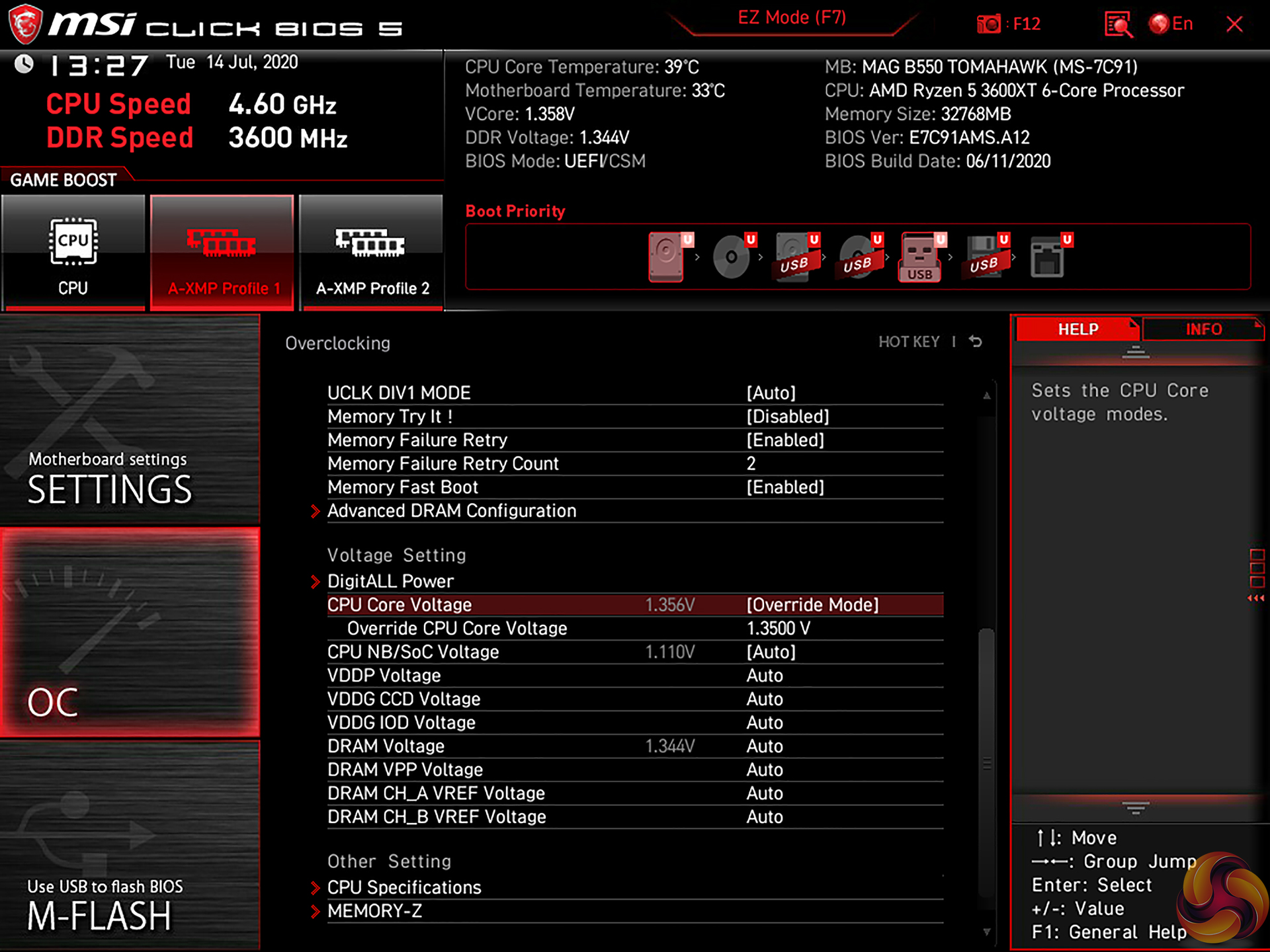The image size is (1270, 952).
Task: Select the first hard disk boot device icon
Action: [x=669, y=257]
